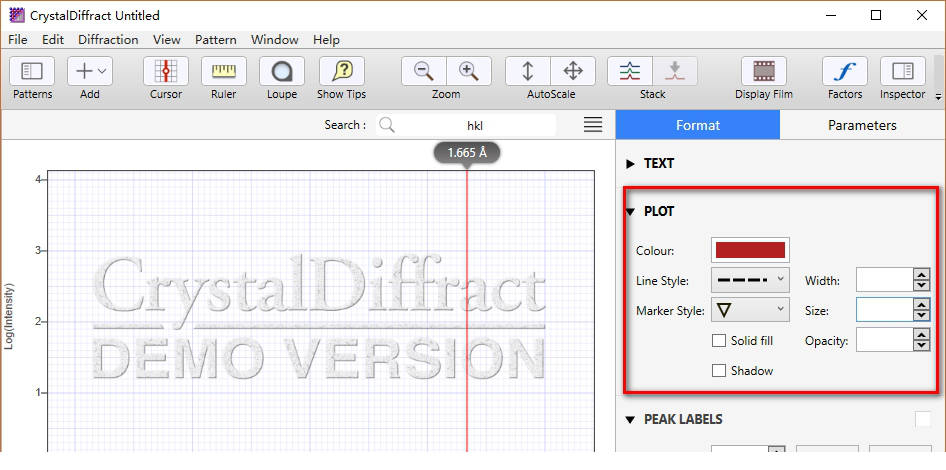
Task: Maximize the CrystalDiffract window
Action: tap(876, 15)
